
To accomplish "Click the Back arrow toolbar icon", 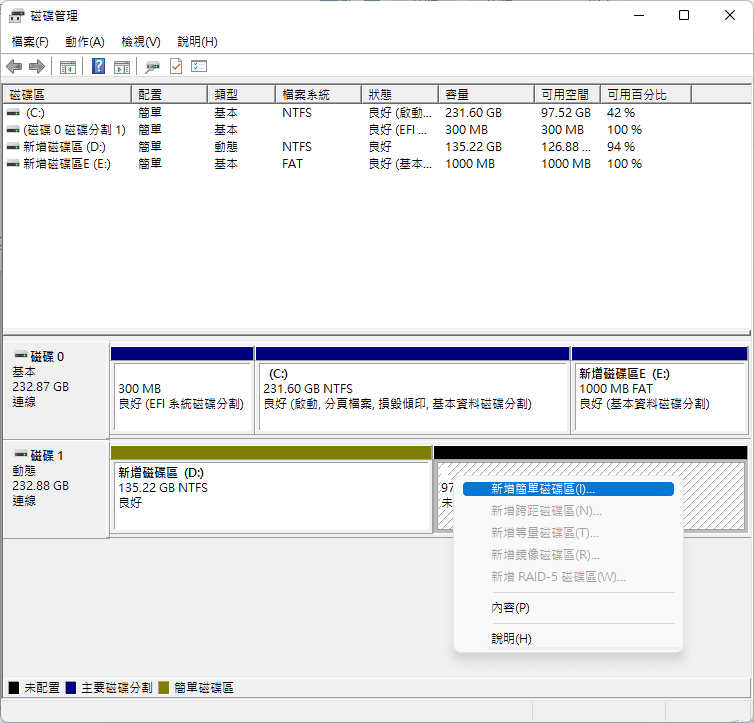I will tap(14, 67).
